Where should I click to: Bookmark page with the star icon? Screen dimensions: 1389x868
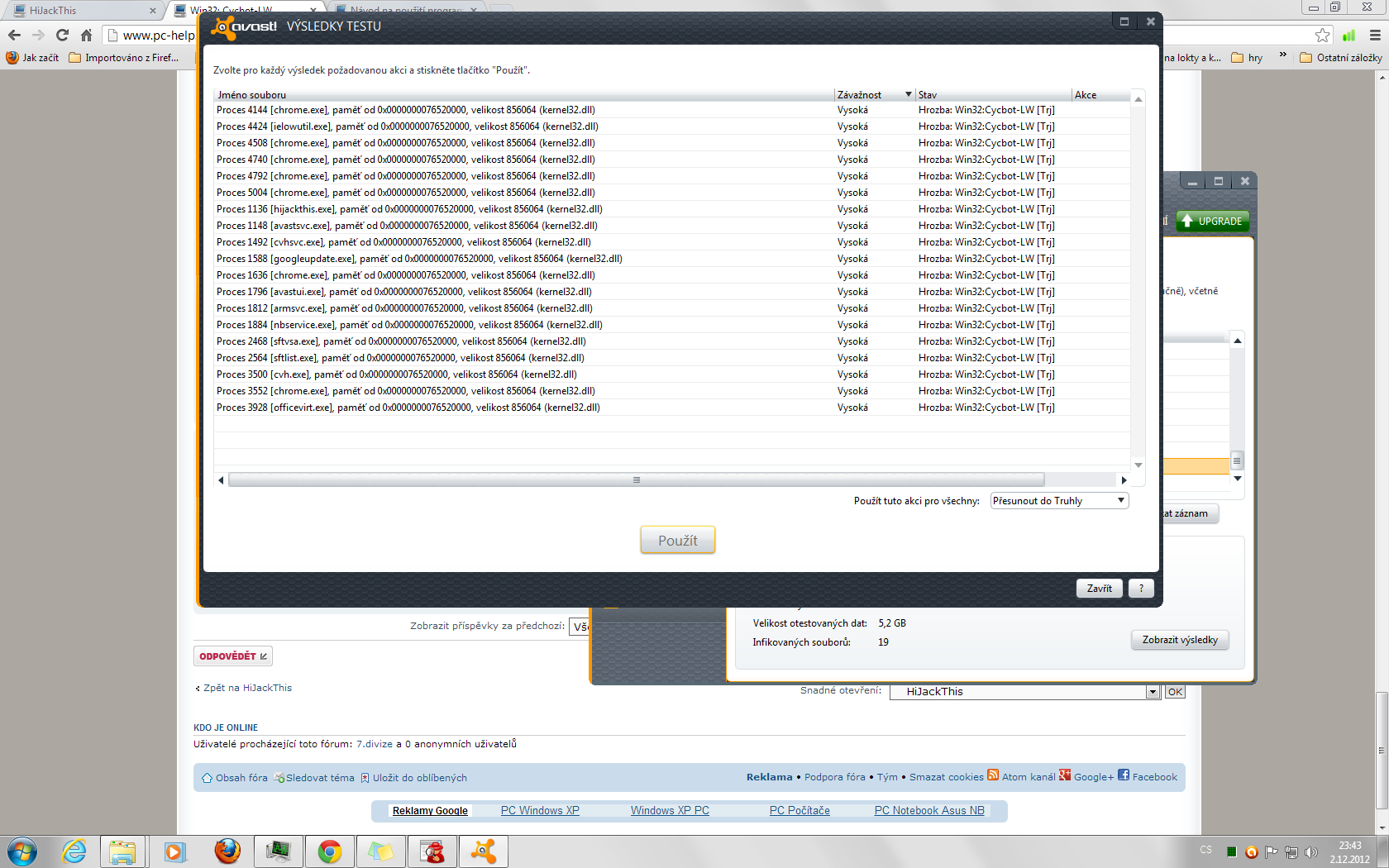click(x=1323, y=35)
